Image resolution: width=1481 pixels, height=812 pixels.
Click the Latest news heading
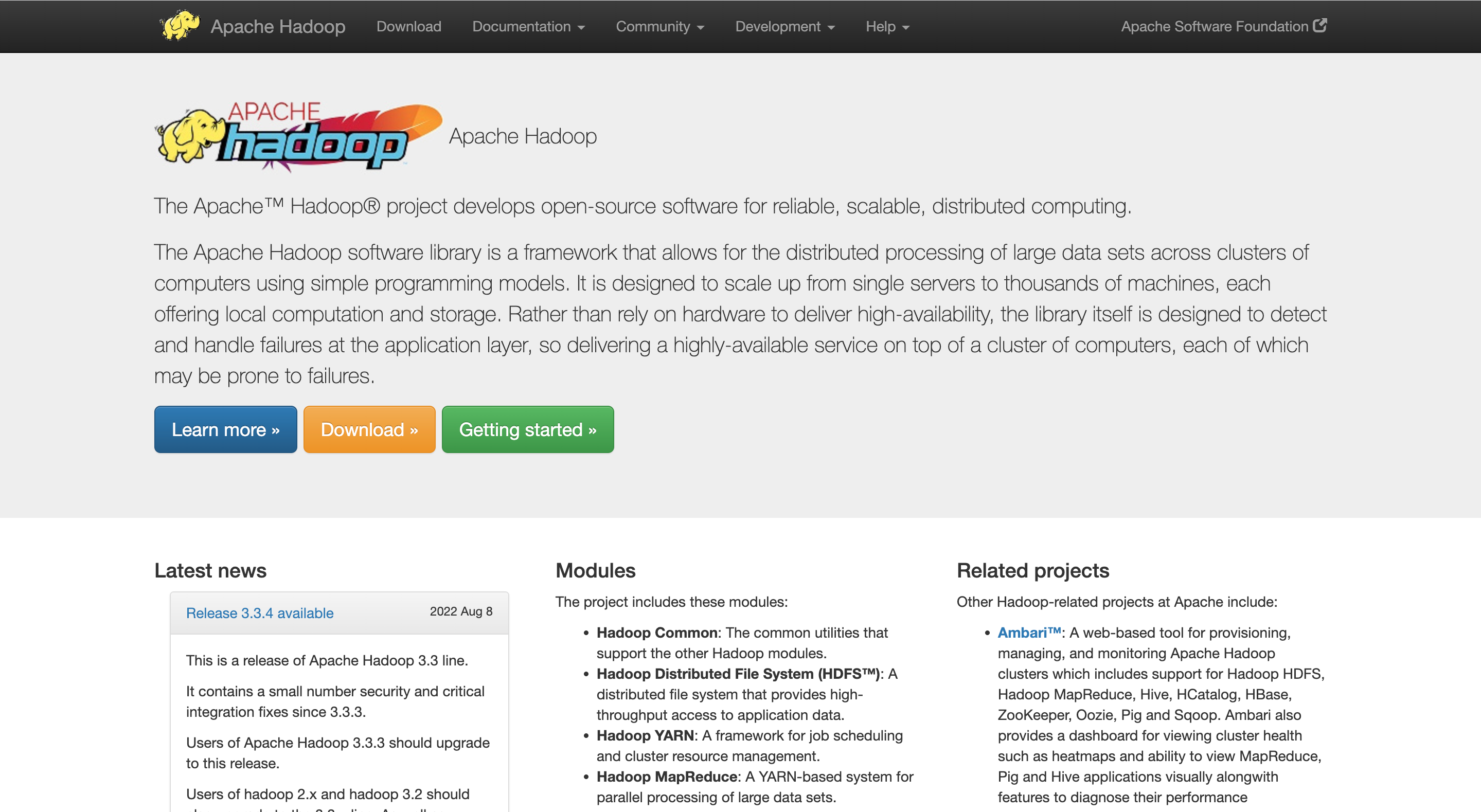pyautogui.click(x=210, y=570)
